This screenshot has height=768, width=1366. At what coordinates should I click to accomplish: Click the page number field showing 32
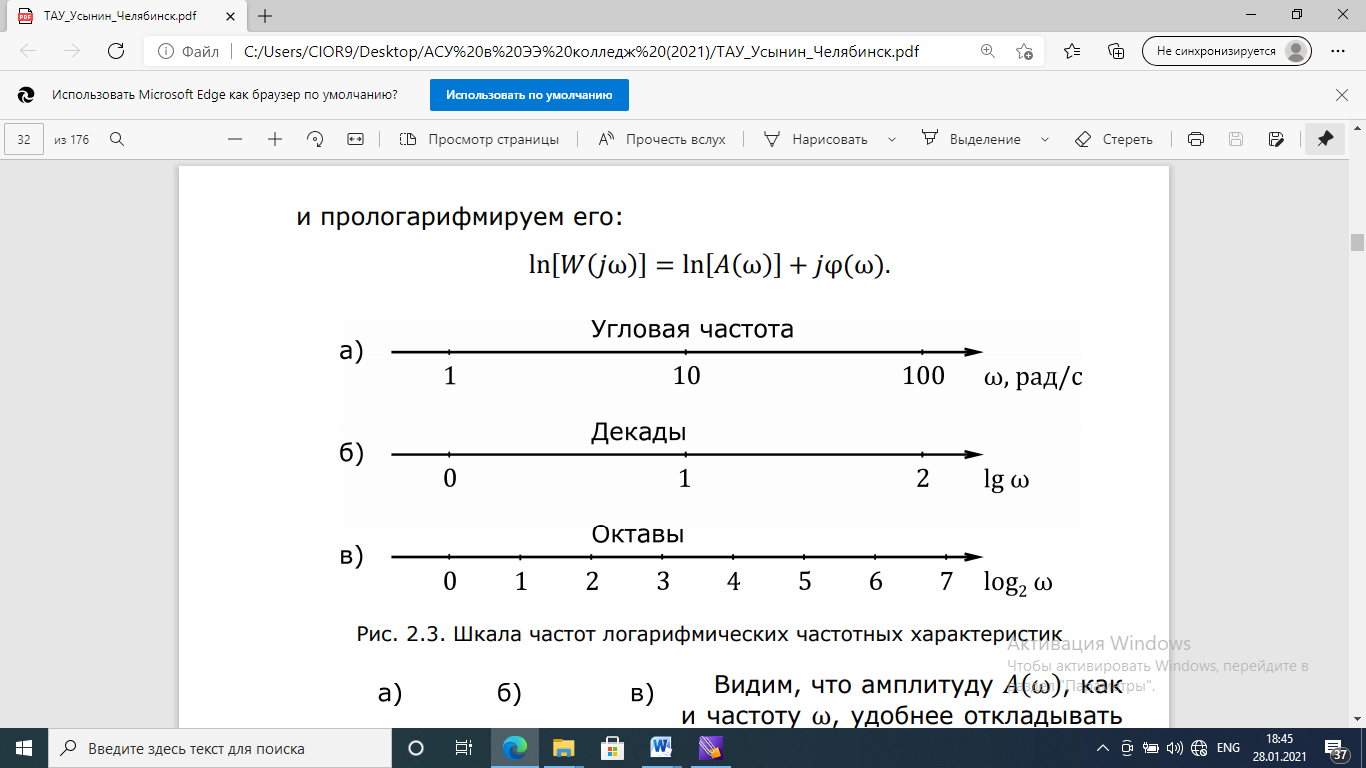[x=25, y=139]
